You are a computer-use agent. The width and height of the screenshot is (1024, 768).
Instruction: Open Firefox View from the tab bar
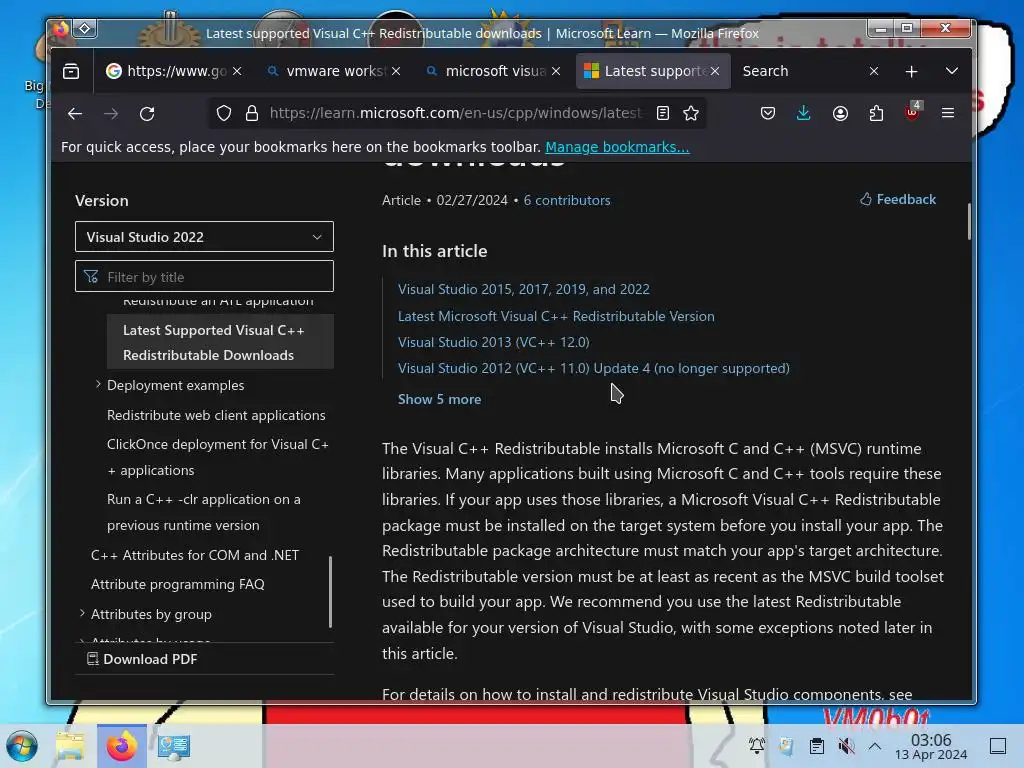(71, 71)
